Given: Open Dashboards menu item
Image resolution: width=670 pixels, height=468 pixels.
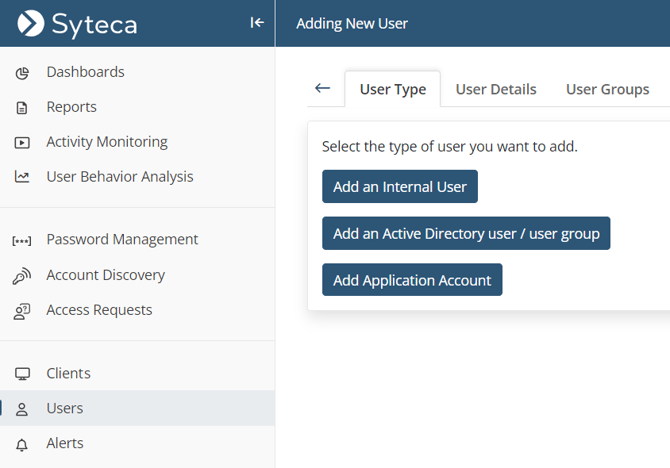Looking at the screenshot, I should (85, 72).
